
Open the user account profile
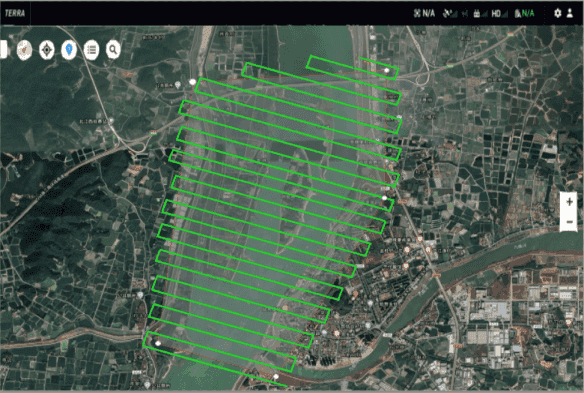click(x=569, y=13)
